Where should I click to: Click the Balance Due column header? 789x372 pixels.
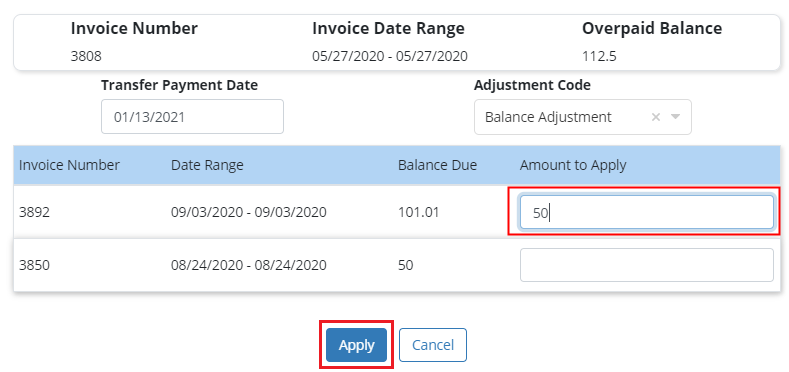pos(437,165)
